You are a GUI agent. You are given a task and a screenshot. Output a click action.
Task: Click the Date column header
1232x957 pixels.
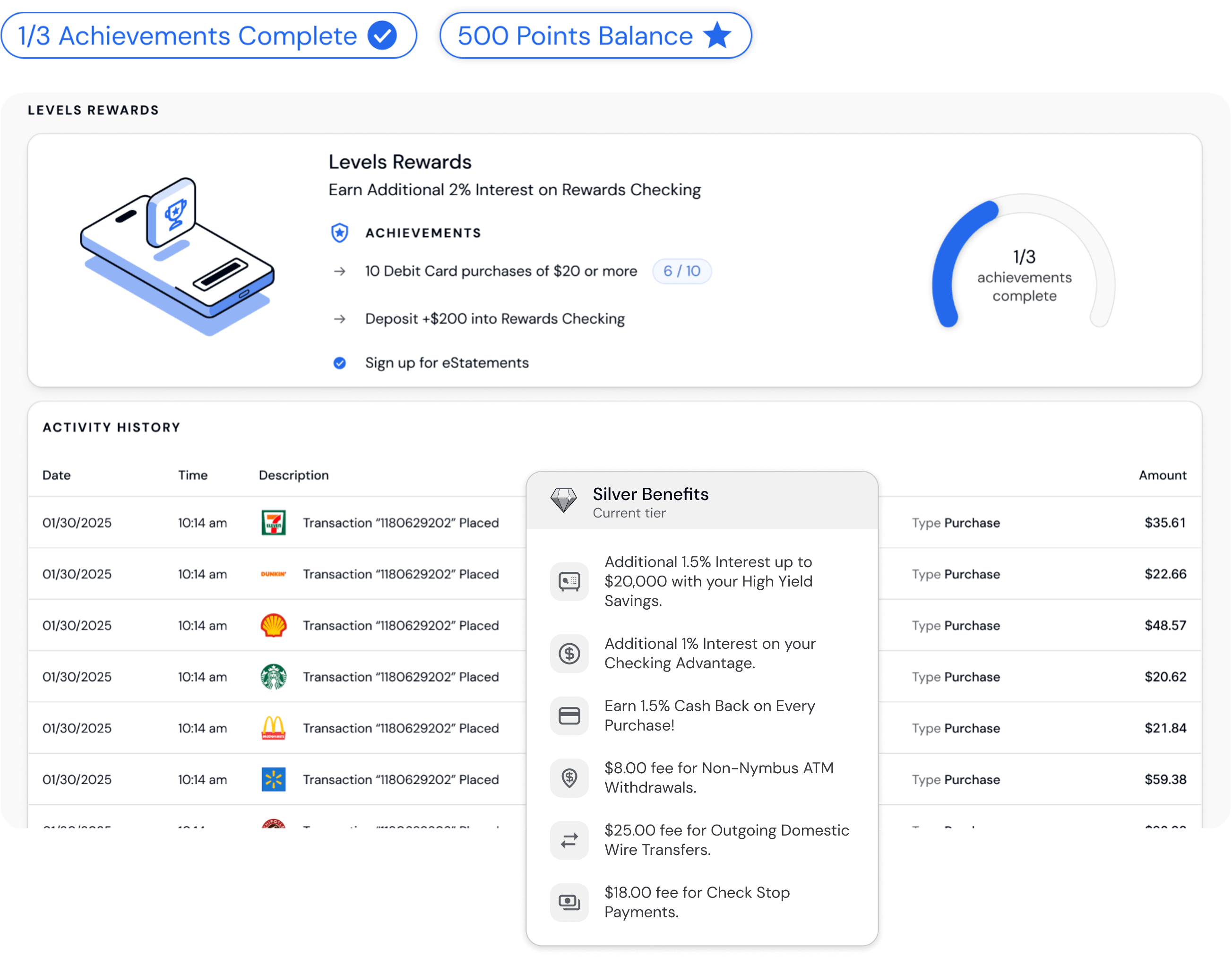coord(56,475)
